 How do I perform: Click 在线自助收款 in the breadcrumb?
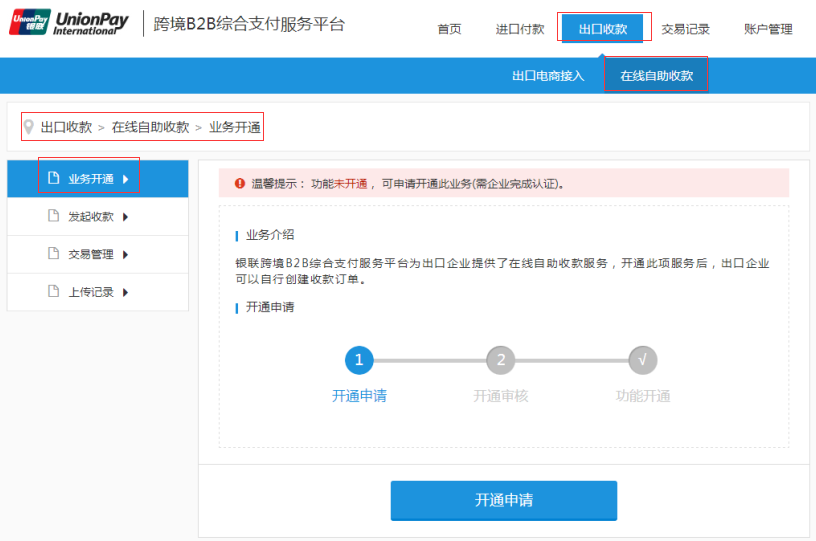[x=150, y=127]
